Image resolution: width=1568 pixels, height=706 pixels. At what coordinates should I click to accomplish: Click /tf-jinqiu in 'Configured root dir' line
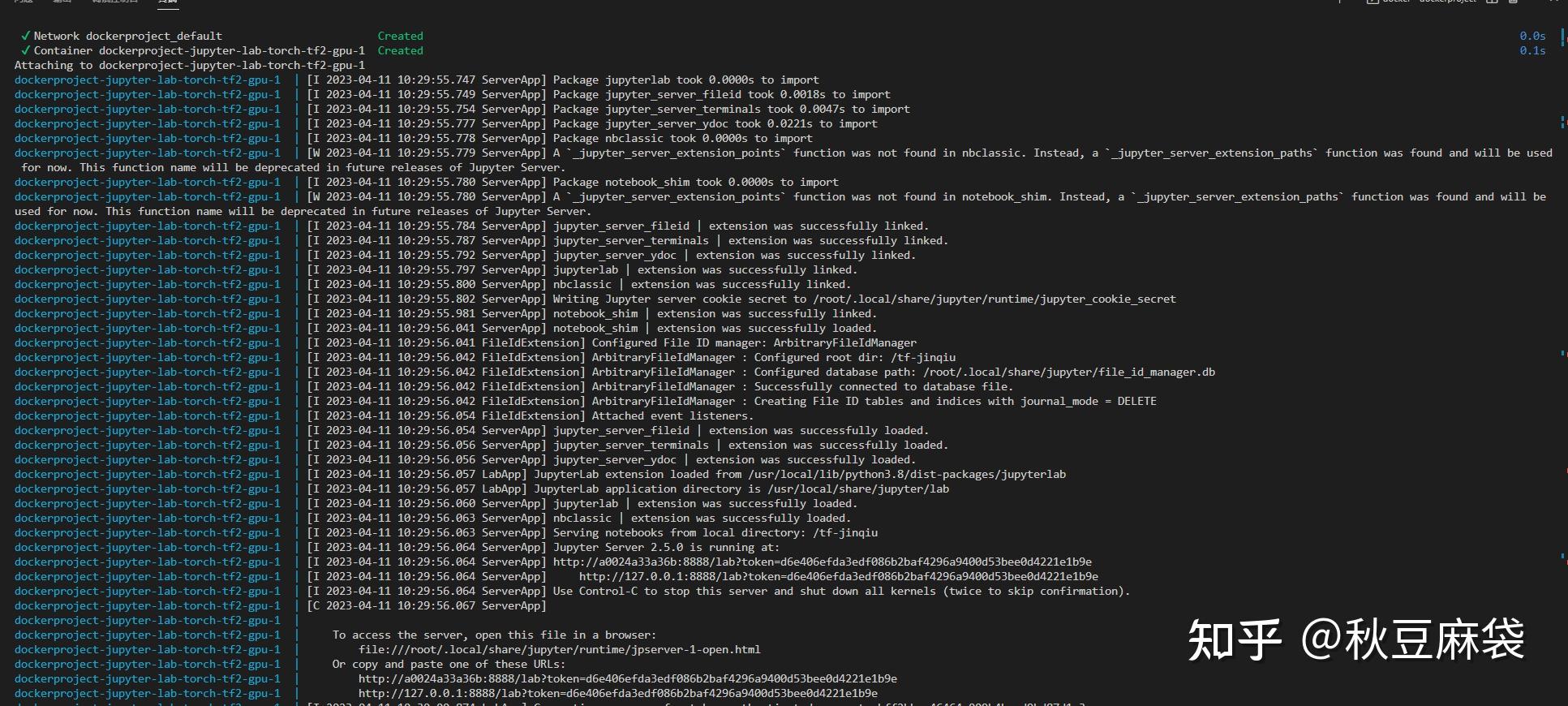(923, 357)
